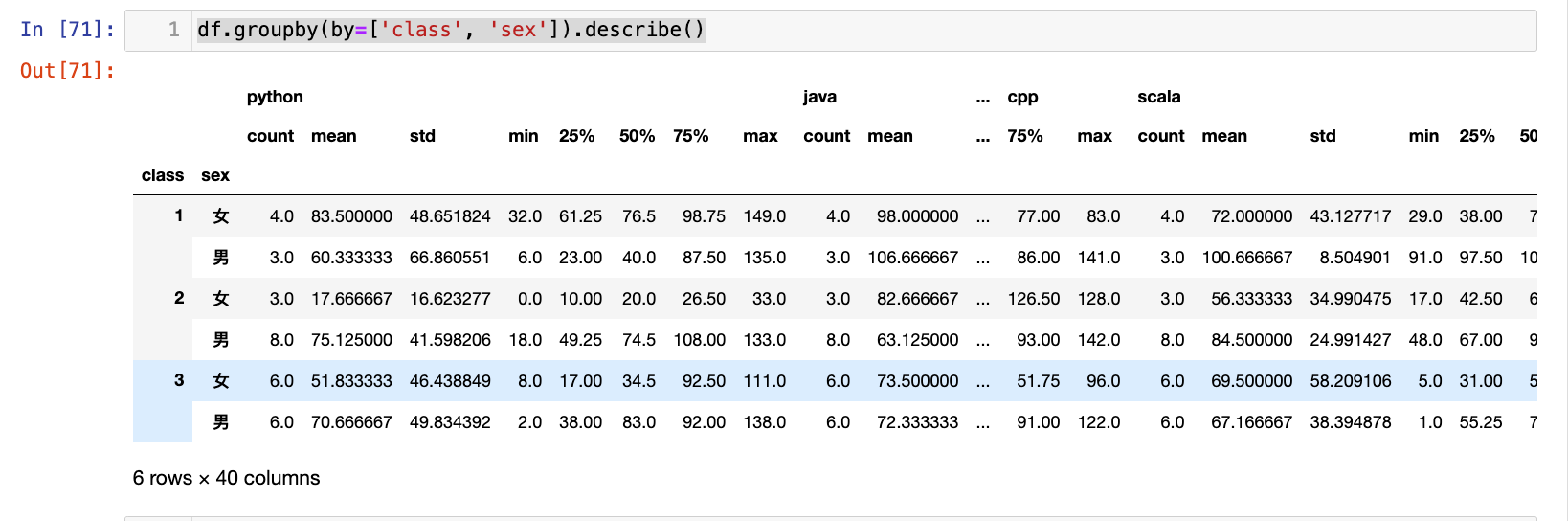1568x521 pixels.
Task: Click the scala std value 58.209106
Action: click(x=1350, y=381)
